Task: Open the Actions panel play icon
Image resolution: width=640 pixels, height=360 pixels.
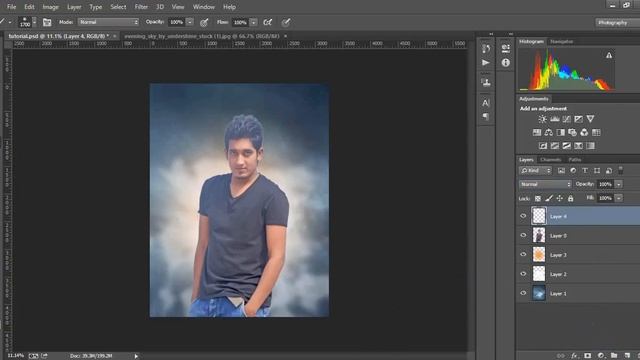Action: tap(485, 62)
